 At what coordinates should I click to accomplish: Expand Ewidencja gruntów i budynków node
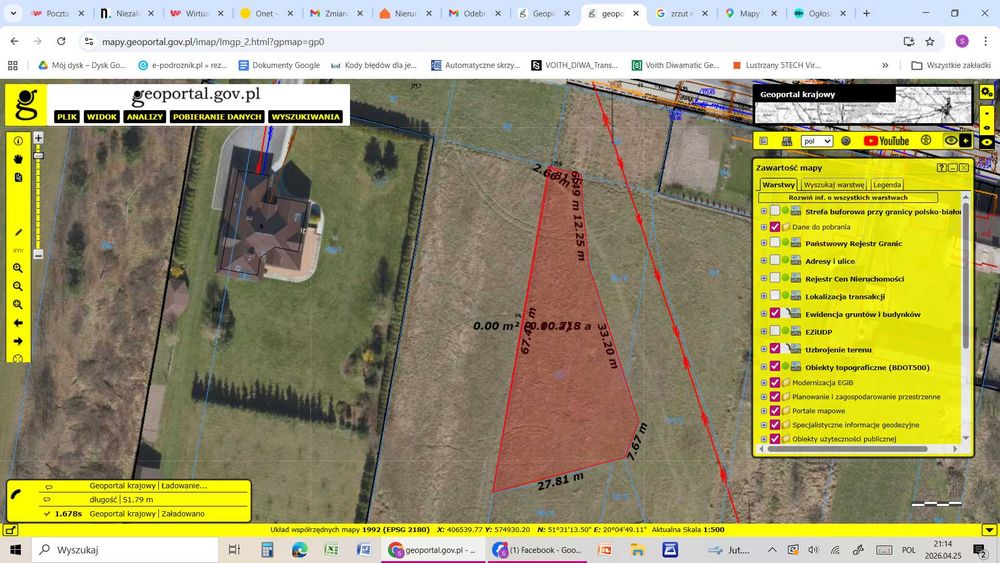763,314
